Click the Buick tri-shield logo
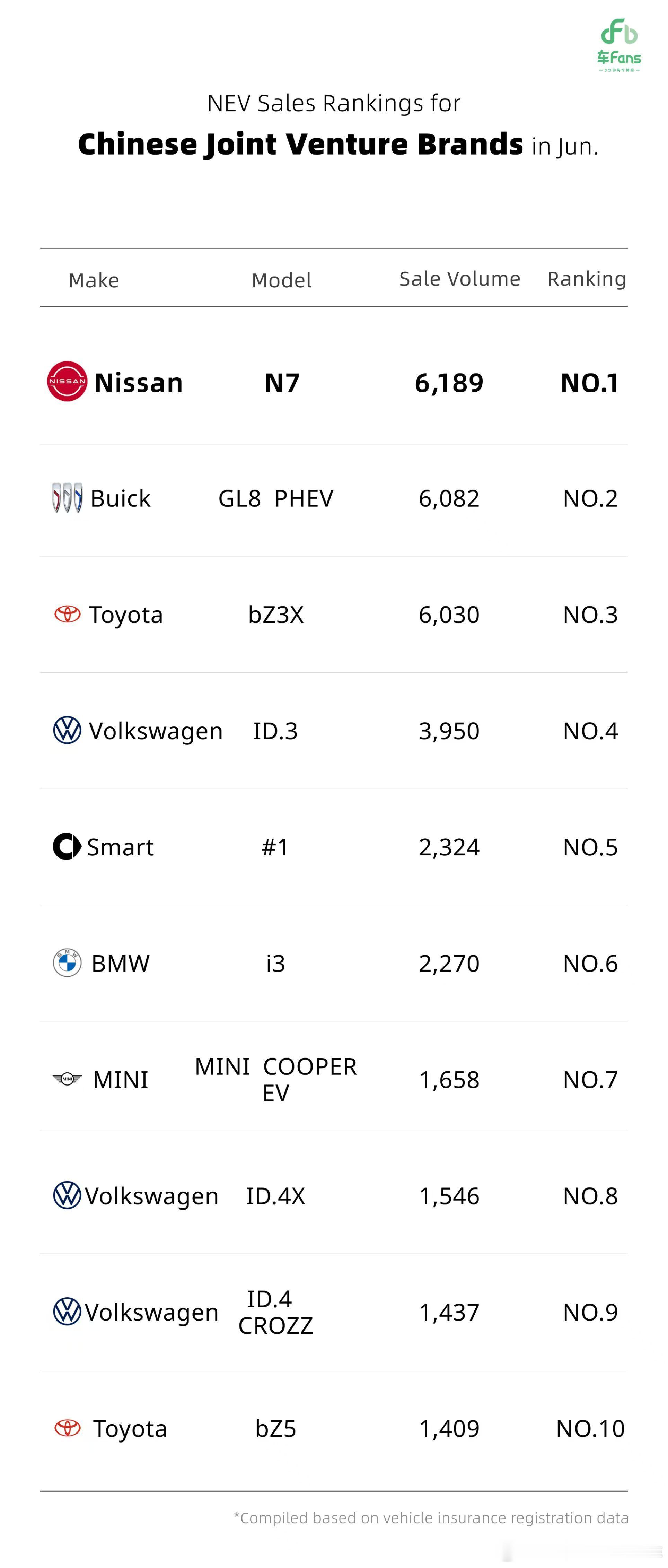The height and width of the screenshot is (1568, 668). click(x=67, y=498)
